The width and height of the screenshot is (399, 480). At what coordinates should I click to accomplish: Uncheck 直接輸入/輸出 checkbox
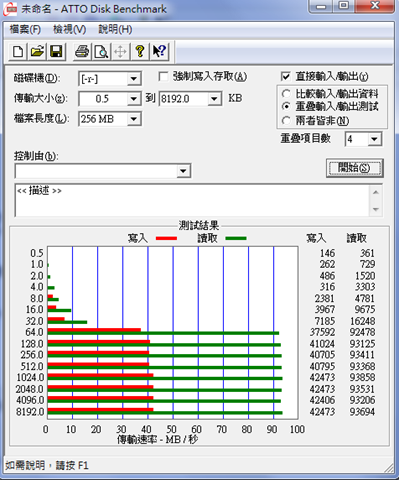(x=286, y=77)
